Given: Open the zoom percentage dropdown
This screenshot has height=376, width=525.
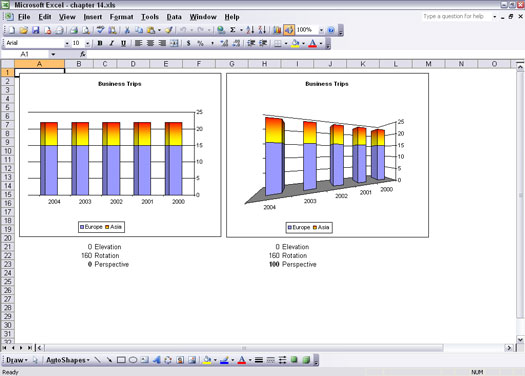Looking at the screenshot, I should (321, 30).
